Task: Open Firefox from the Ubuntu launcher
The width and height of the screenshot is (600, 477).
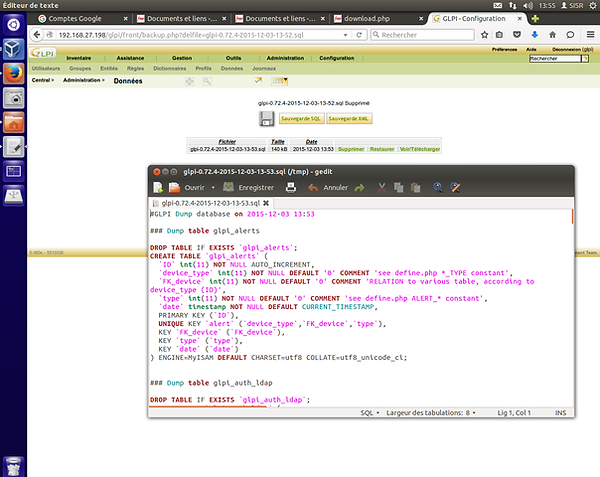Action: click(14, 73)
